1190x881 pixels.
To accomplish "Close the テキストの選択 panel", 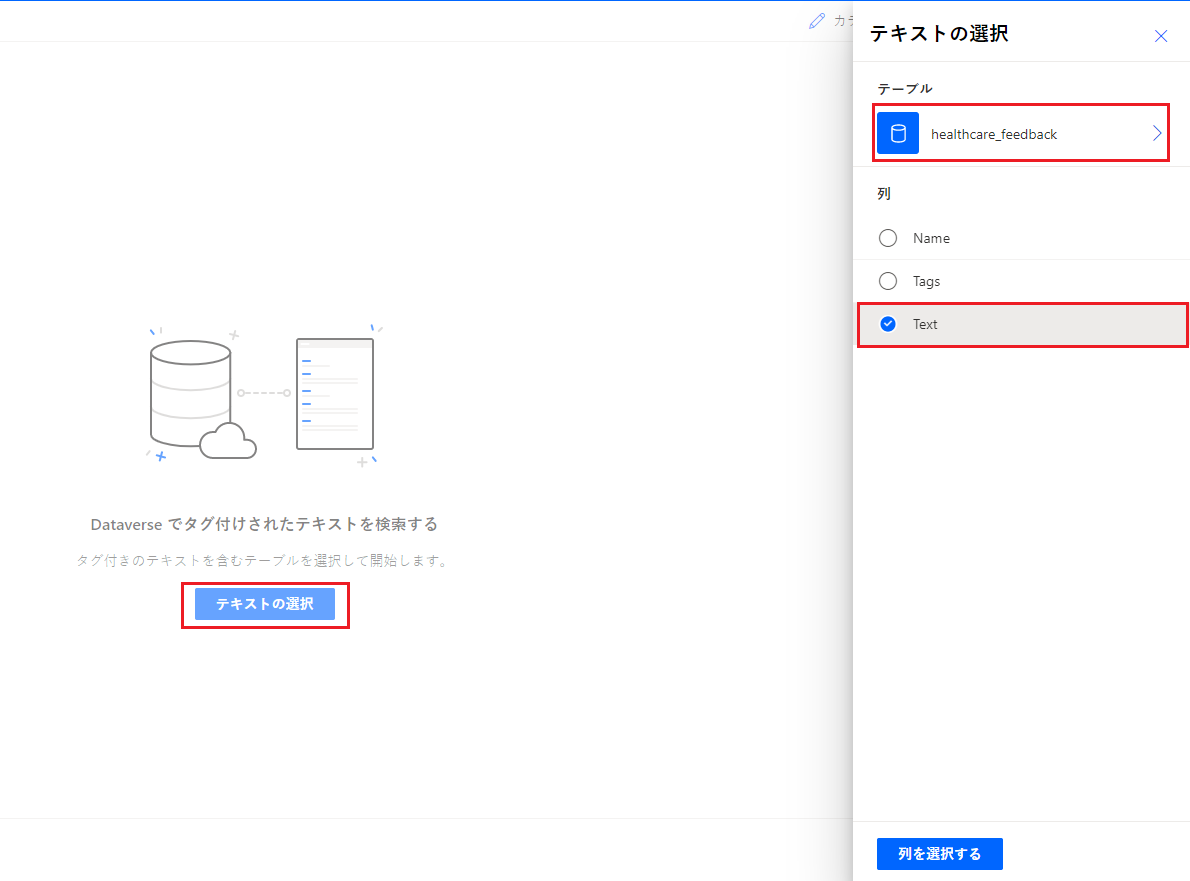I will tap(1161, 36).
